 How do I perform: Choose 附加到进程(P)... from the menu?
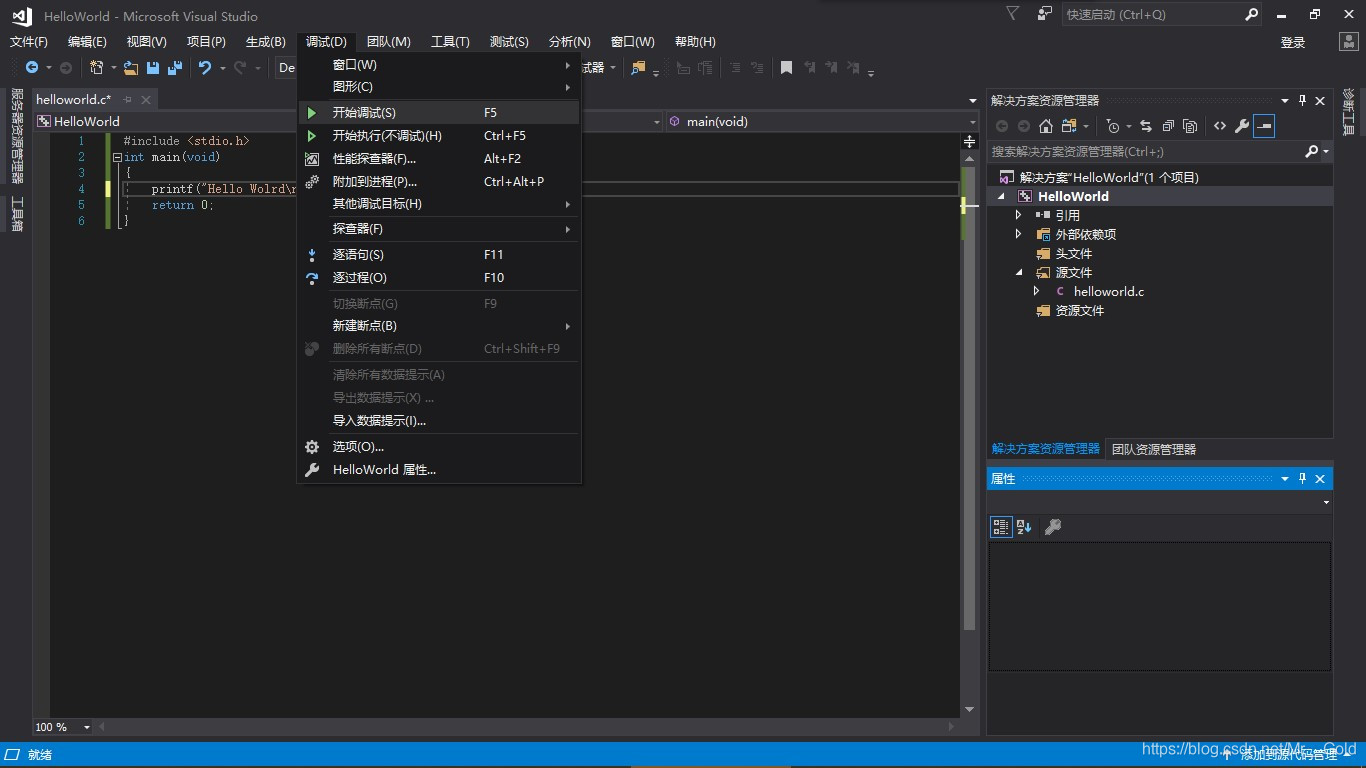[x=439, y=182]
